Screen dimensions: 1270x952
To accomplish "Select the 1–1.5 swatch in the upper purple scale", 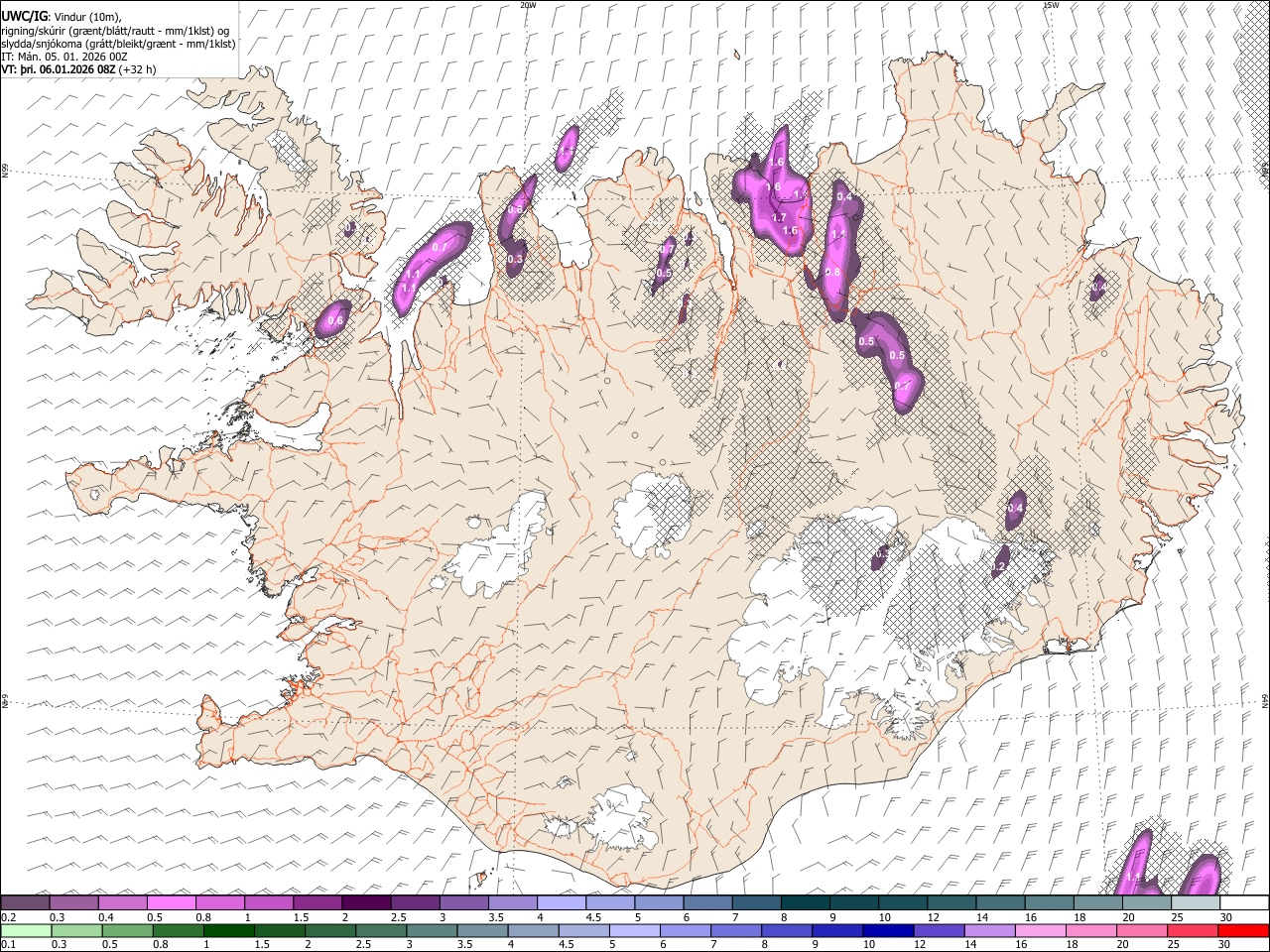I will (268, 902).
